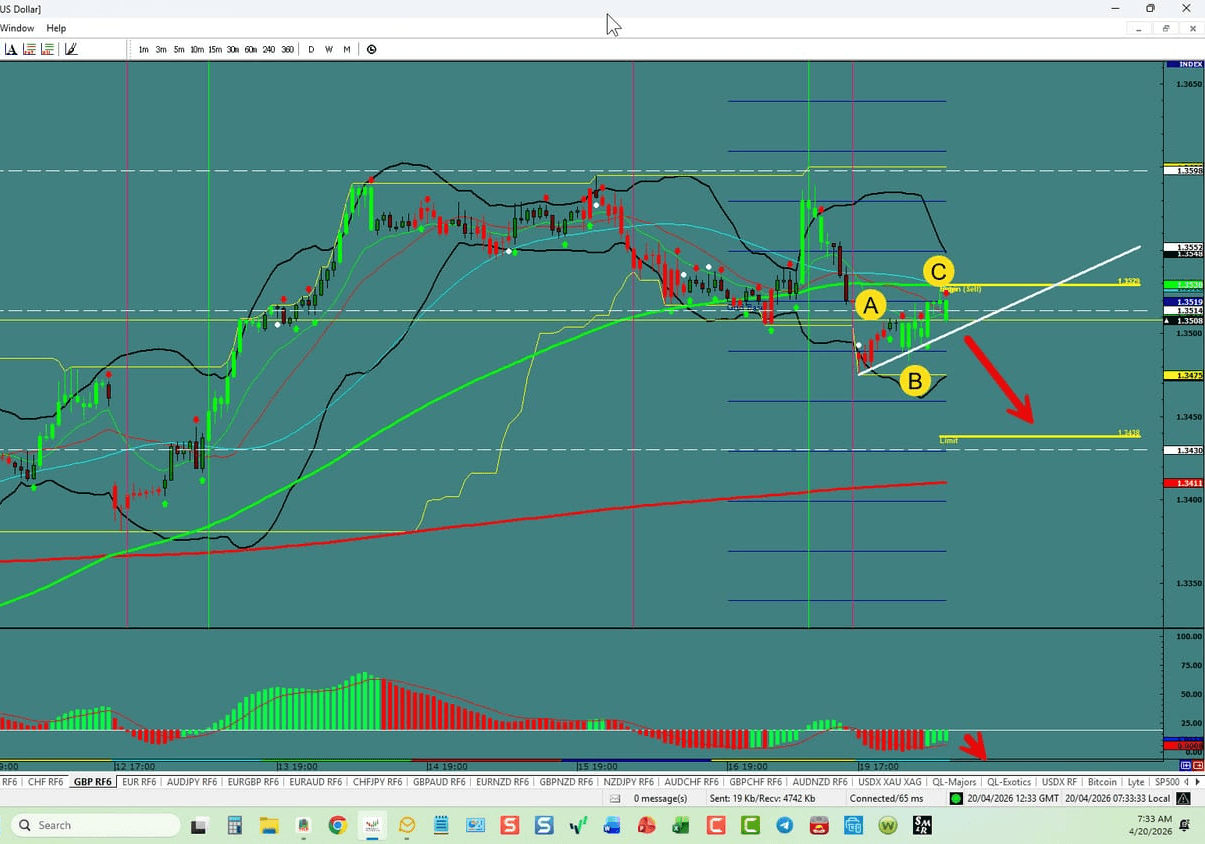This screenshot has width=1205, height=844.
Task: Switch chart to 30m timeframe
Action: pos(233,49)
